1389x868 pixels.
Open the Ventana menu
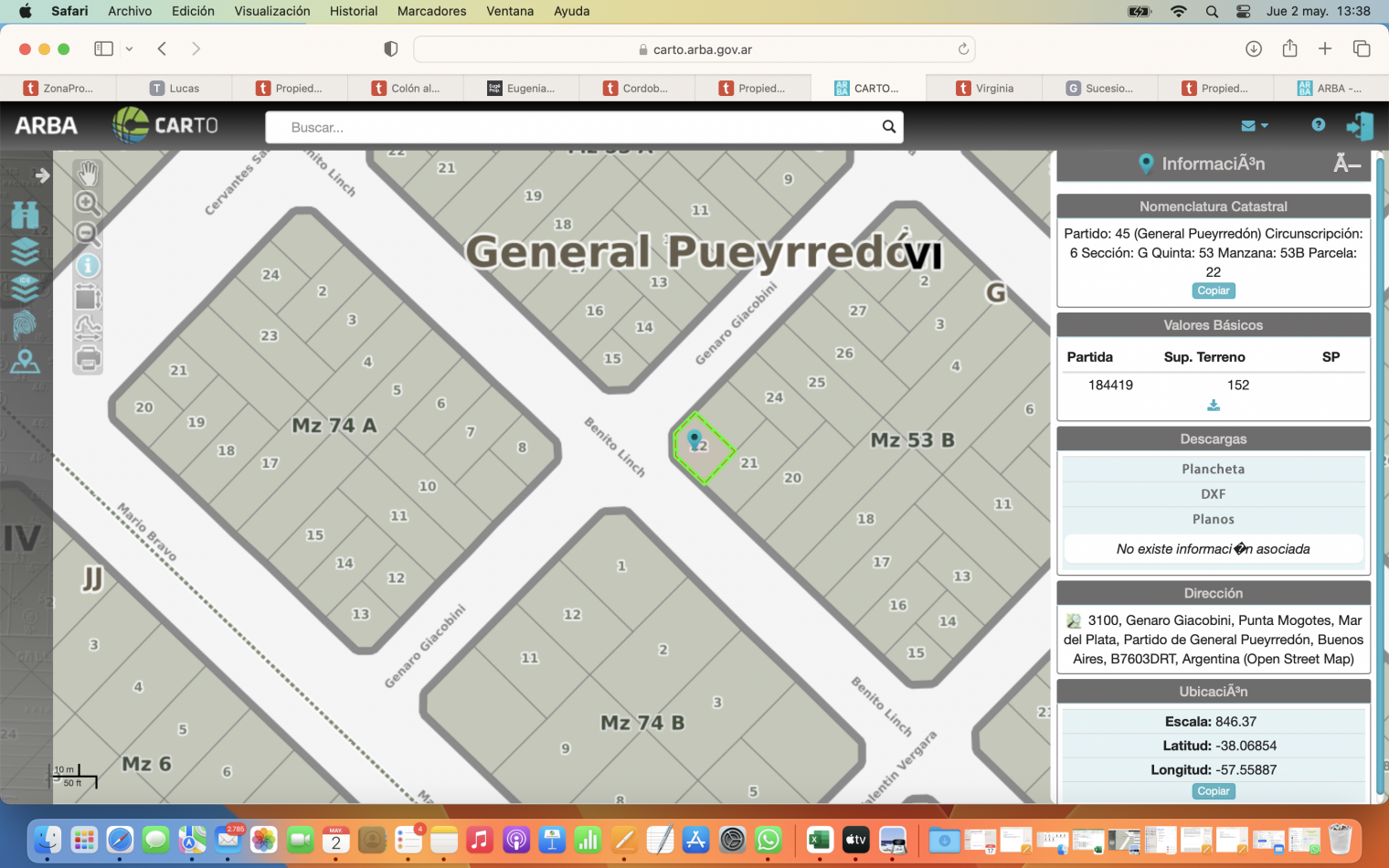click(510, 11)
